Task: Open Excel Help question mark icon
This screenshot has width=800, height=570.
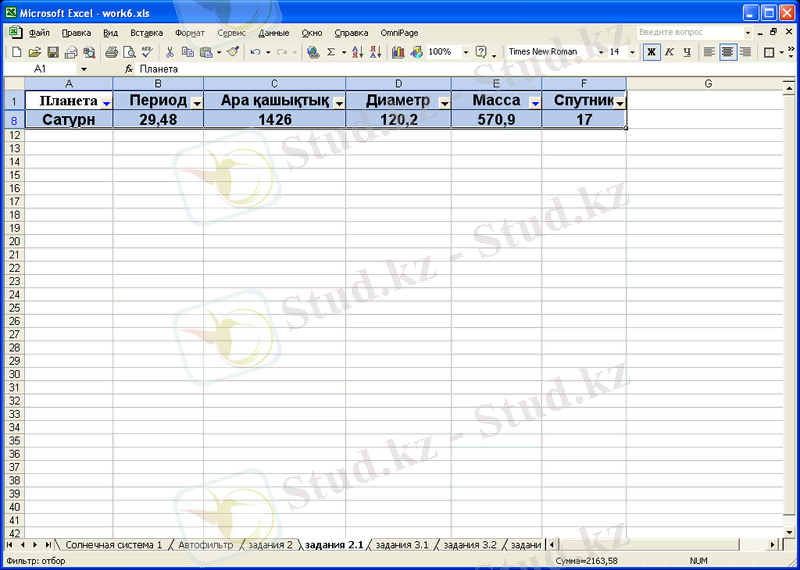Action: [481, 52]
